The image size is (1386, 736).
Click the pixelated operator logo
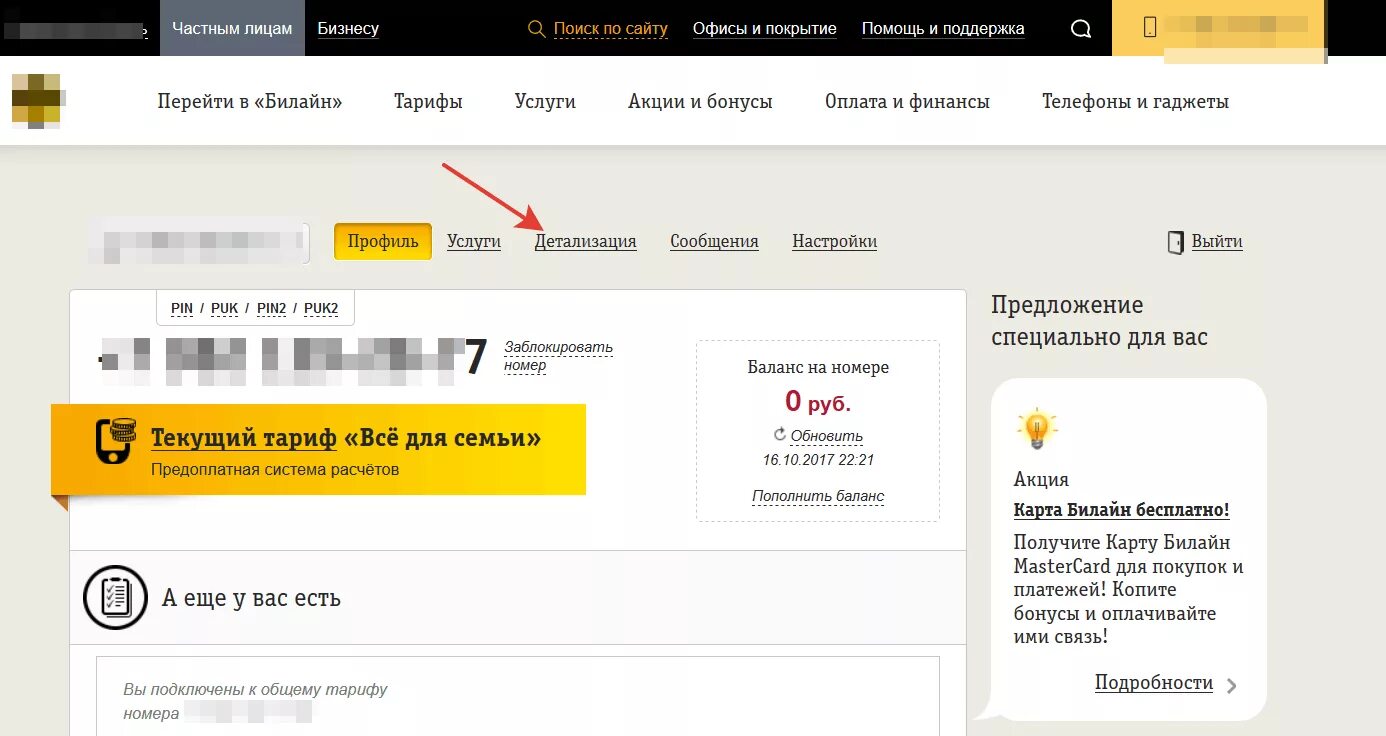(x=39, y=101)
